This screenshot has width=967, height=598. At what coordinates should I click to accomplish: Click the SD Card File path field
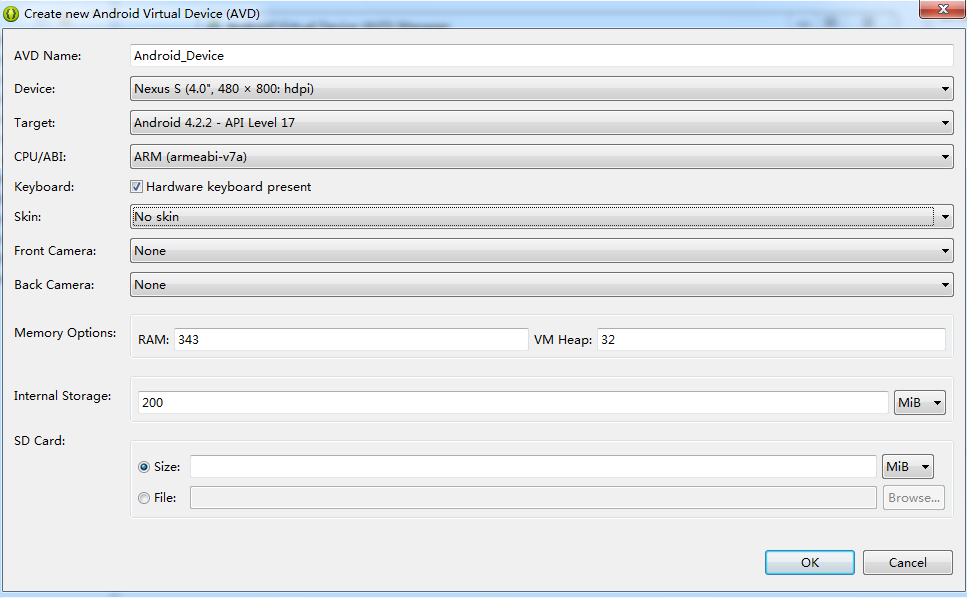533,498
